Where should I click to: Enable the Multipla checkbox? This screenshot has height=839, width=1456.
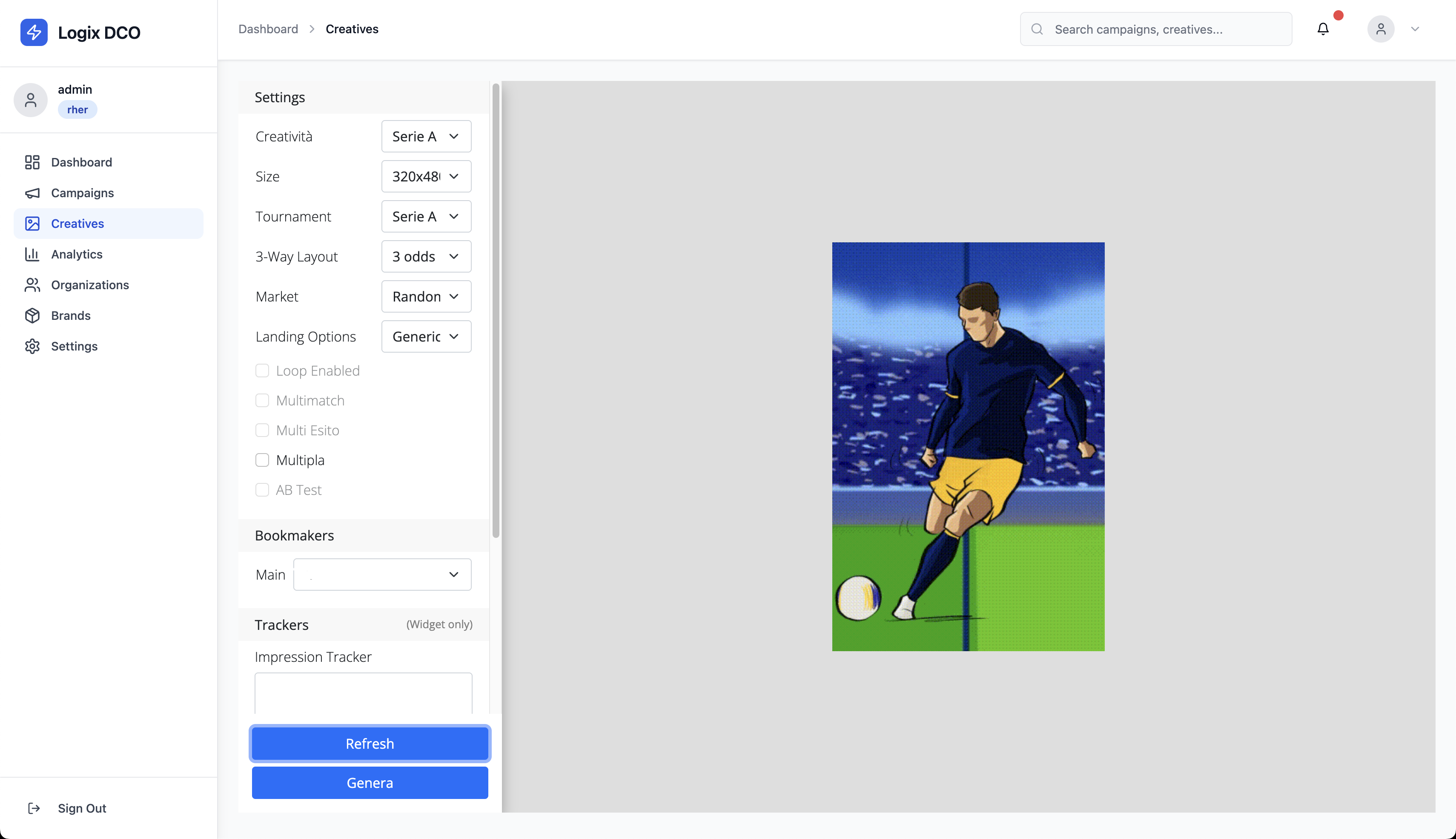tap(262, 460)
